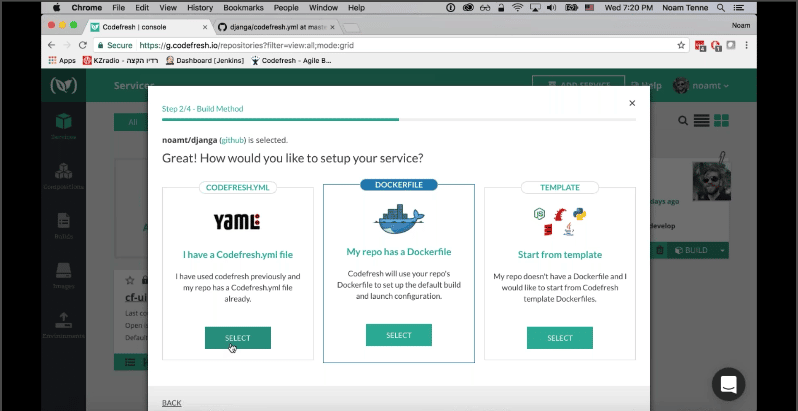This screenshot has height=411, width=798.
Task: Click the star on the cf-ui card
Action: (x=130, y=280)
